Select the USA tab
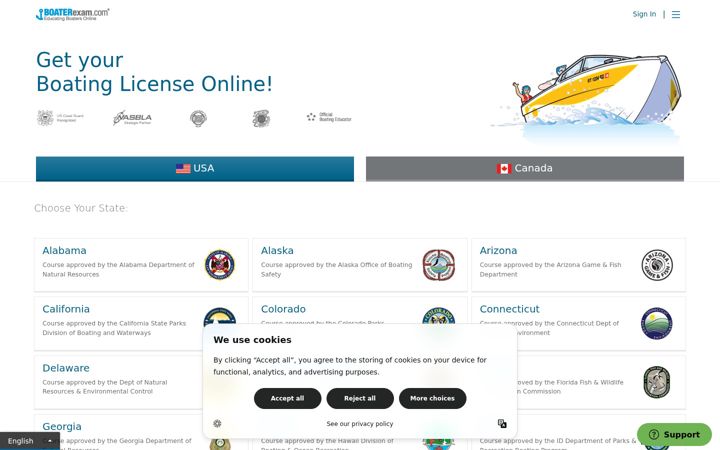Viewport: 720px width, 450px height. (x=195, y=169)
